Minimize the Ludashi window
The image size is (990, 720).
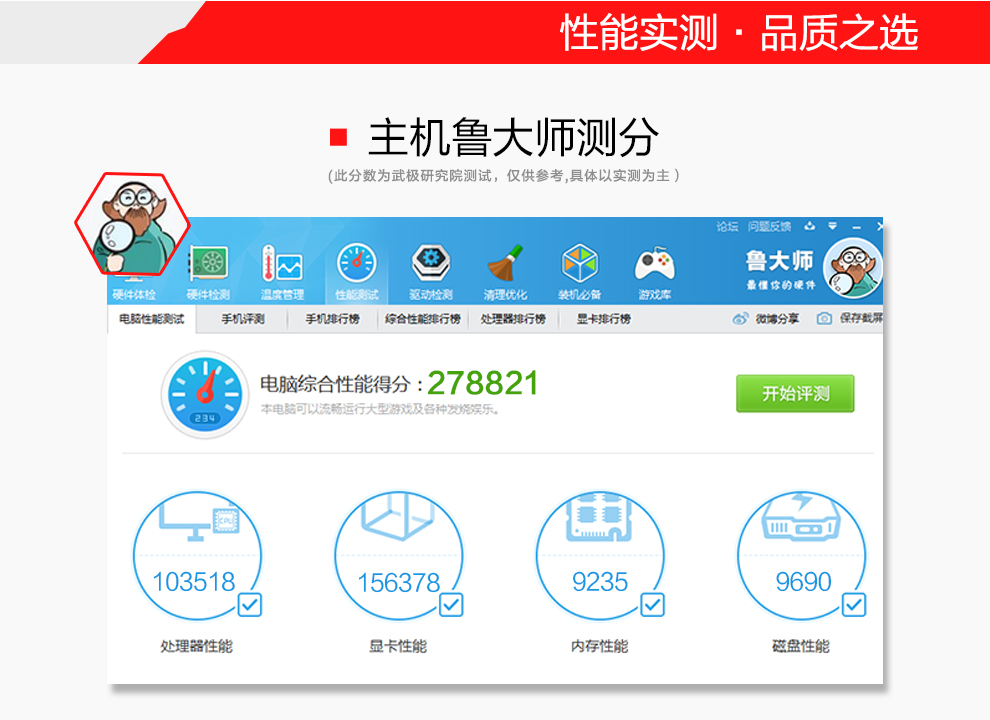tap(857, 226)
